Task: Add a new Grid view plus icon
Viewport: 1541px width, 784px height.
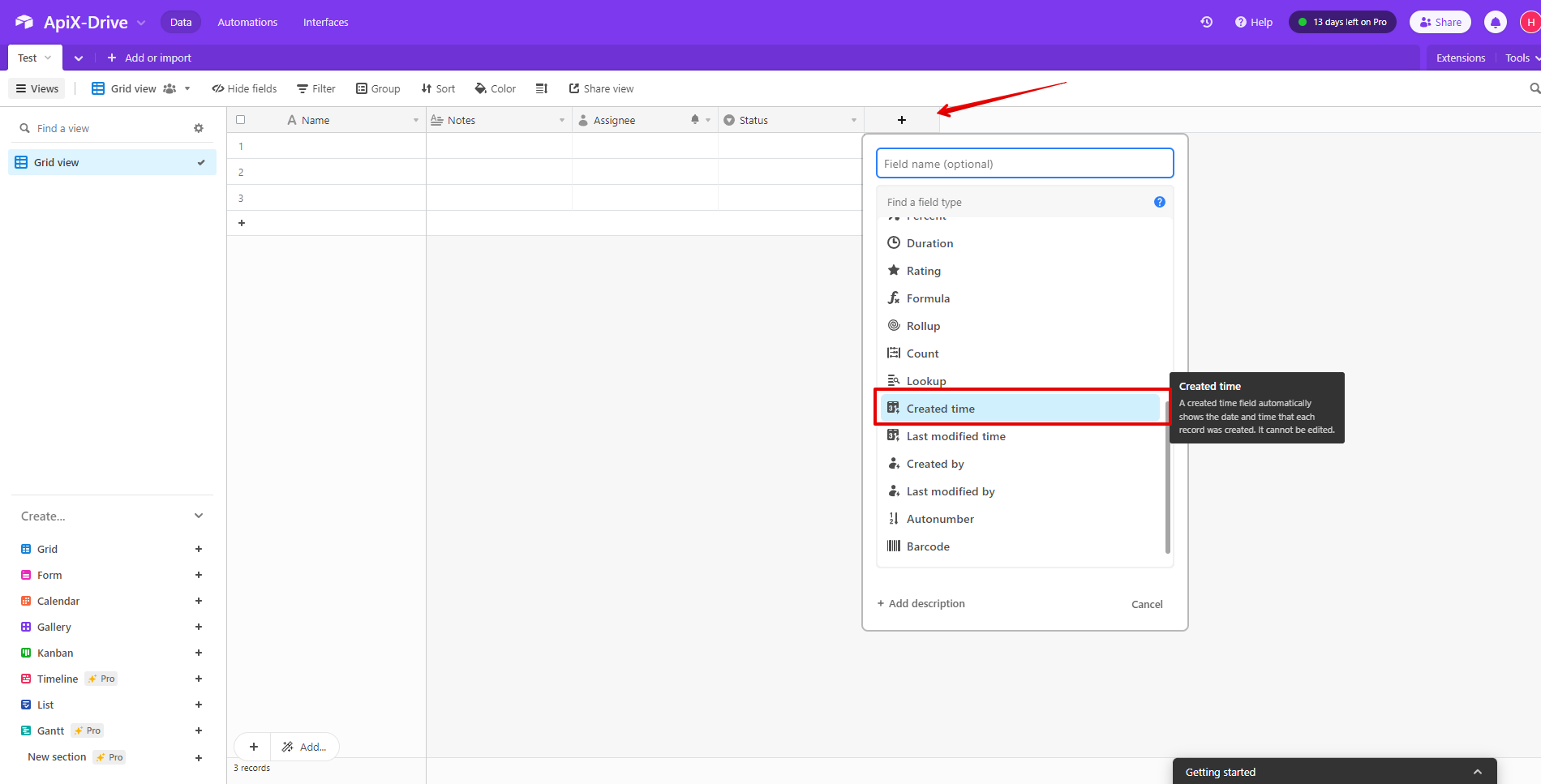Action: 199,549
